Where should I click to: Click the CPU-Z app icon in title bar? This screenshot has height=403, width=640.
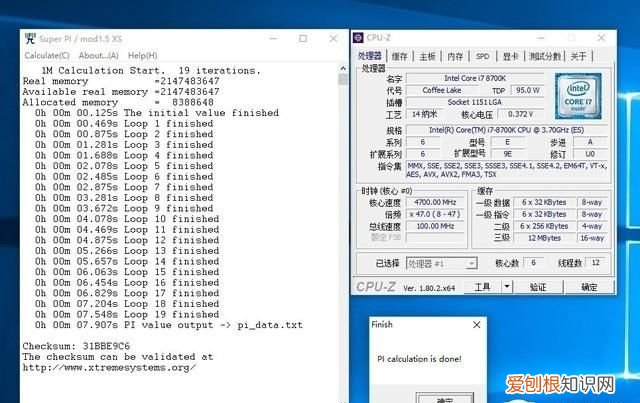click(358, 38)
